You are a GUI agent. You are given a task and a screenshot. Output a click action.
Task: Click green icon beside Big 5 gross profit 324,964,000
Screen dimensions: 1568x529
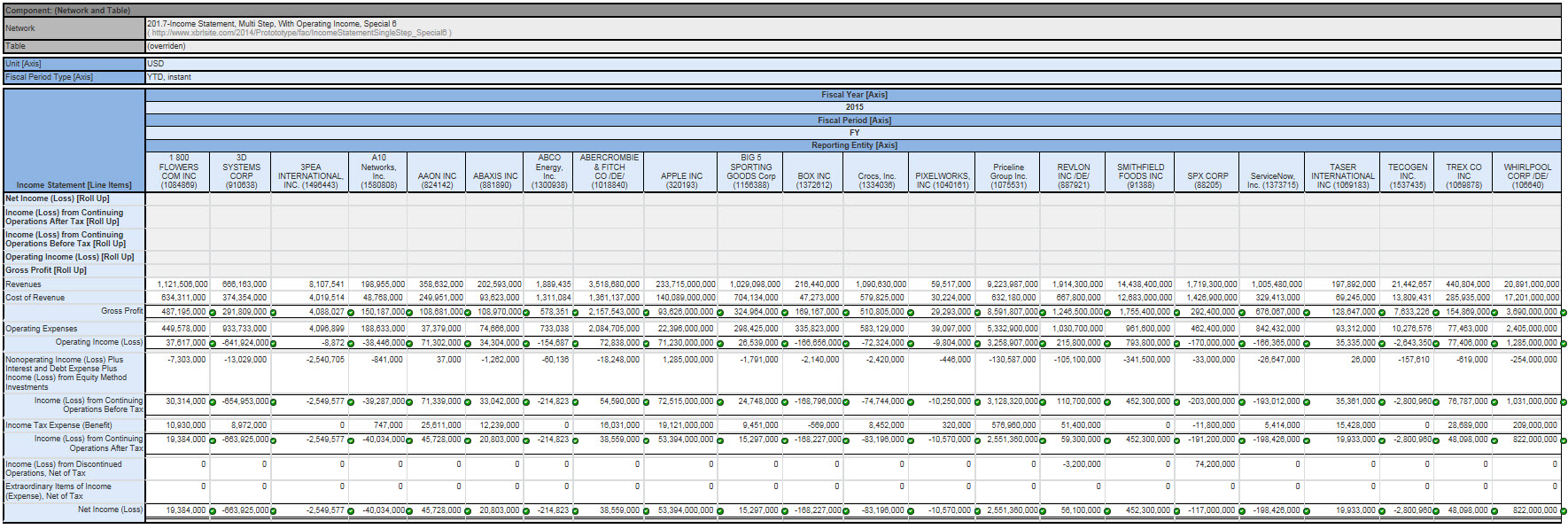785,313
